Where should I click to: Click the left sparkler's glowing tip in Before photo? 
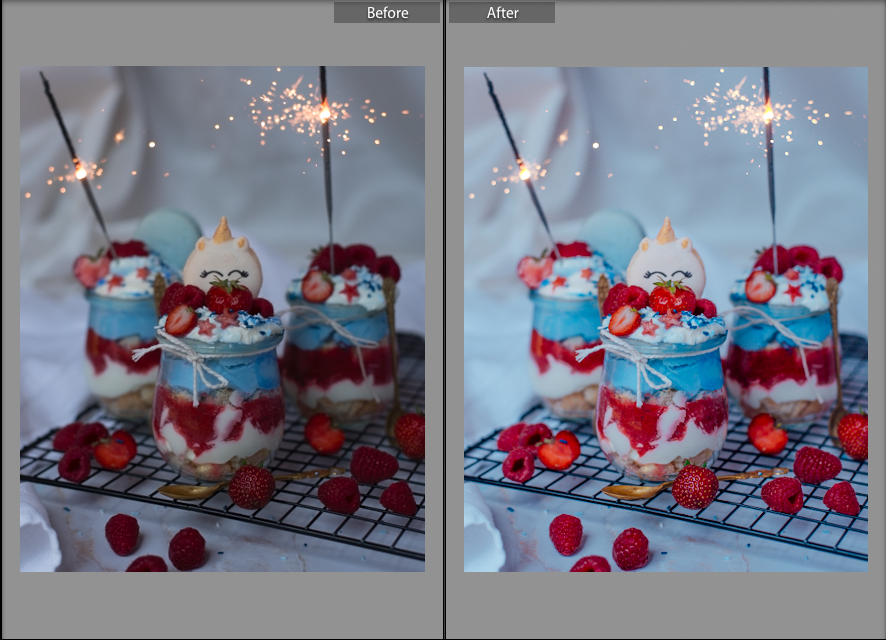[x=80, y=172]
